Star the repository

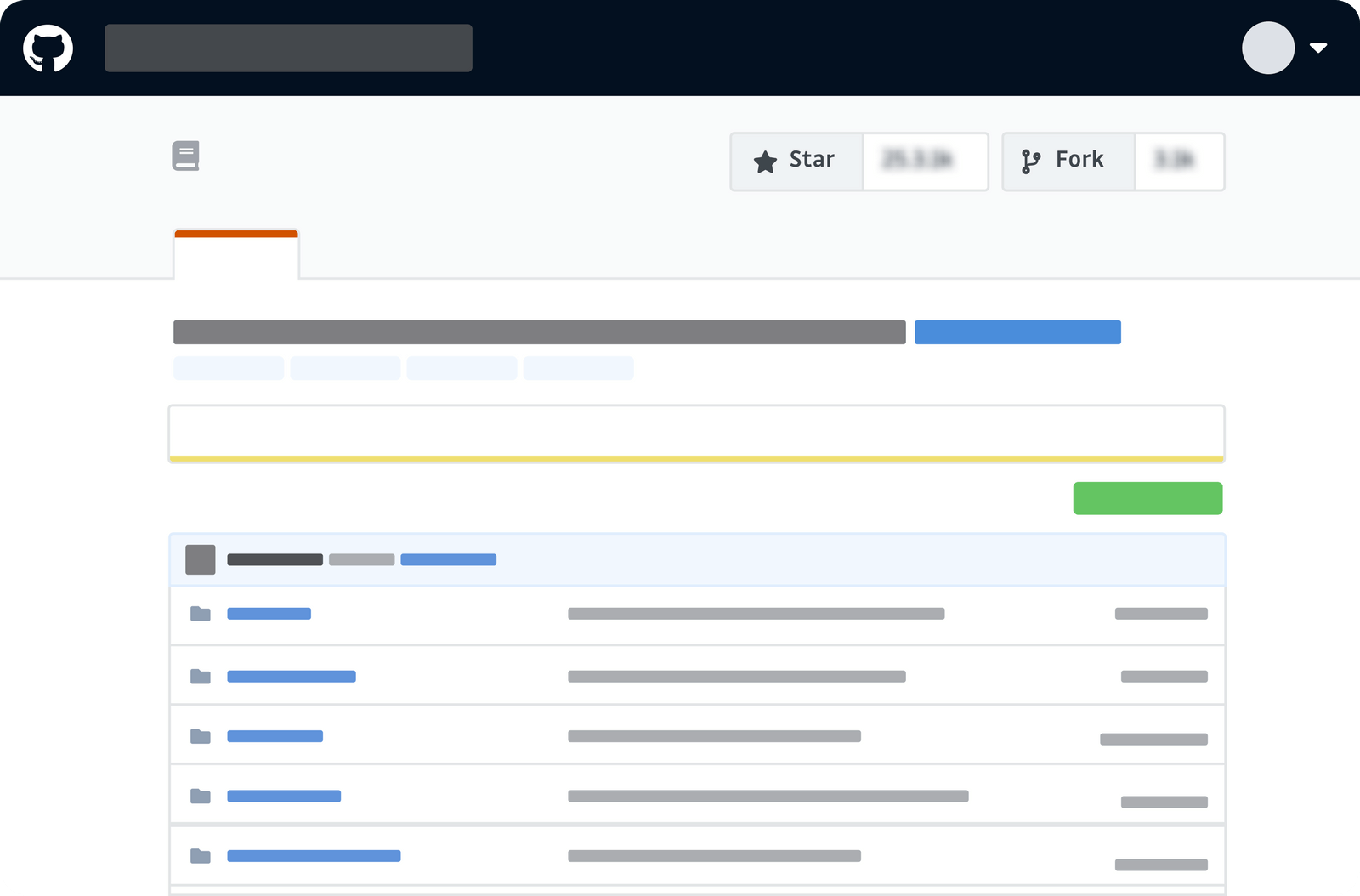tap(795, 161)
